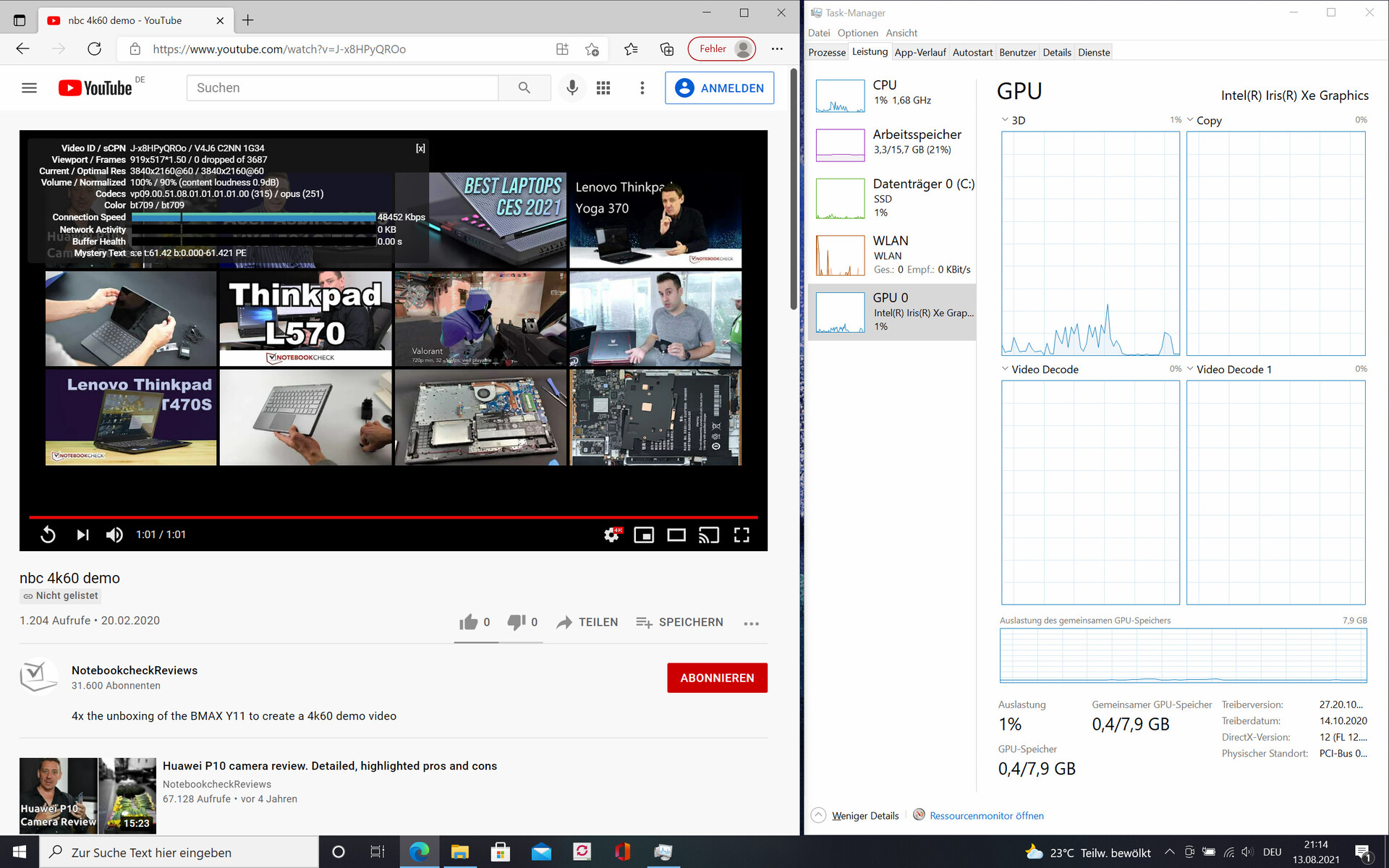The width and height of the screenshot is (1389, 868).
Task: Mute the video volume
Action: point(114,535)
